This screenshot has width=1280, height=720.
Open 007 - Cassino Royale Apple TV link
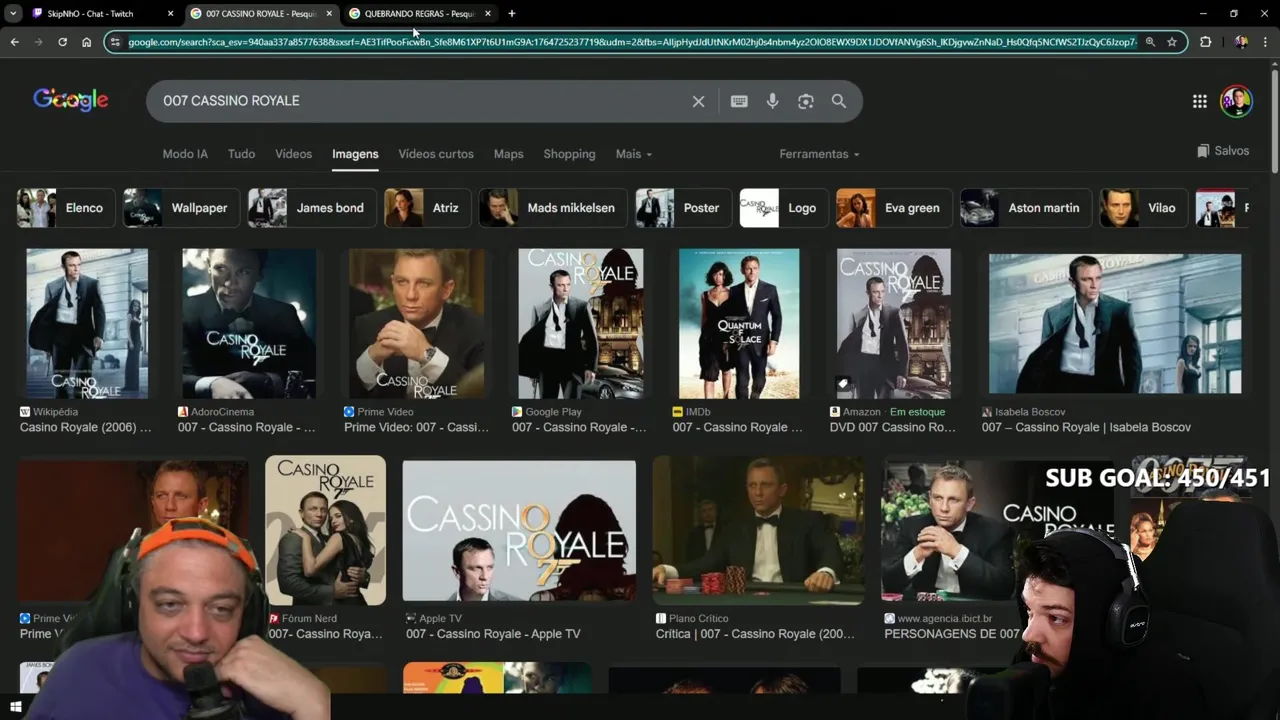(493, 634)
